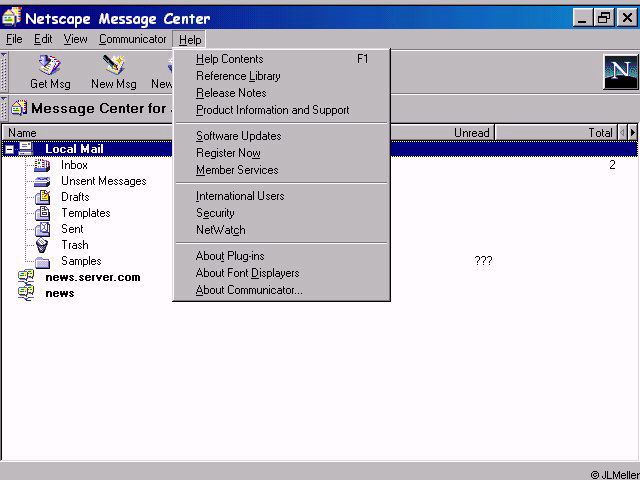Click the Message Center location bar icon
The width and height of the screenshot is (640, 480).
pos(19,108)
